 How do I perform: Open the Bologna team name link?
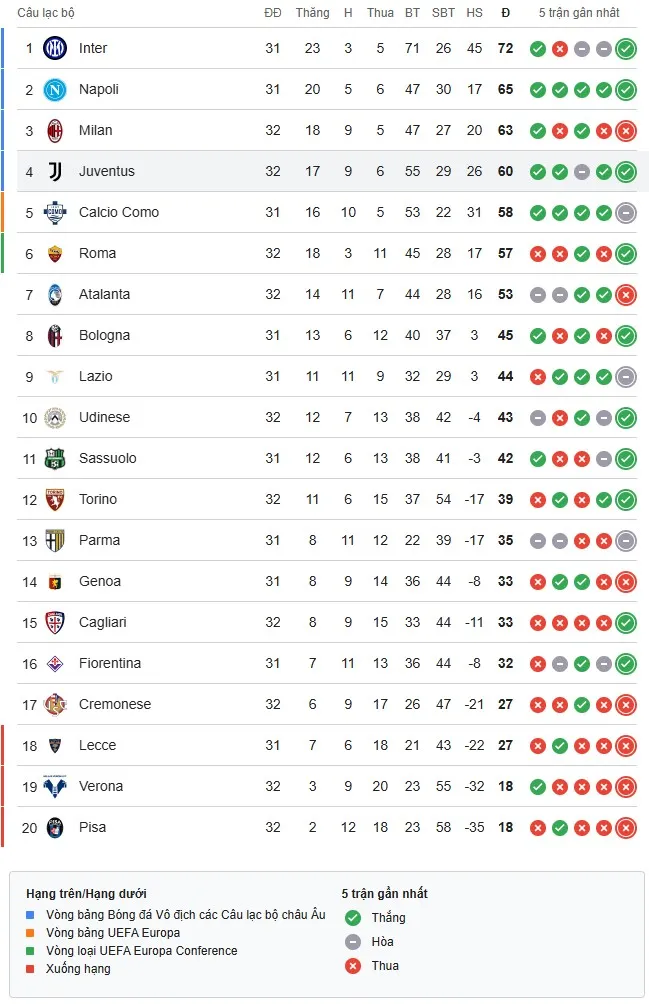[x=104, y=336]
